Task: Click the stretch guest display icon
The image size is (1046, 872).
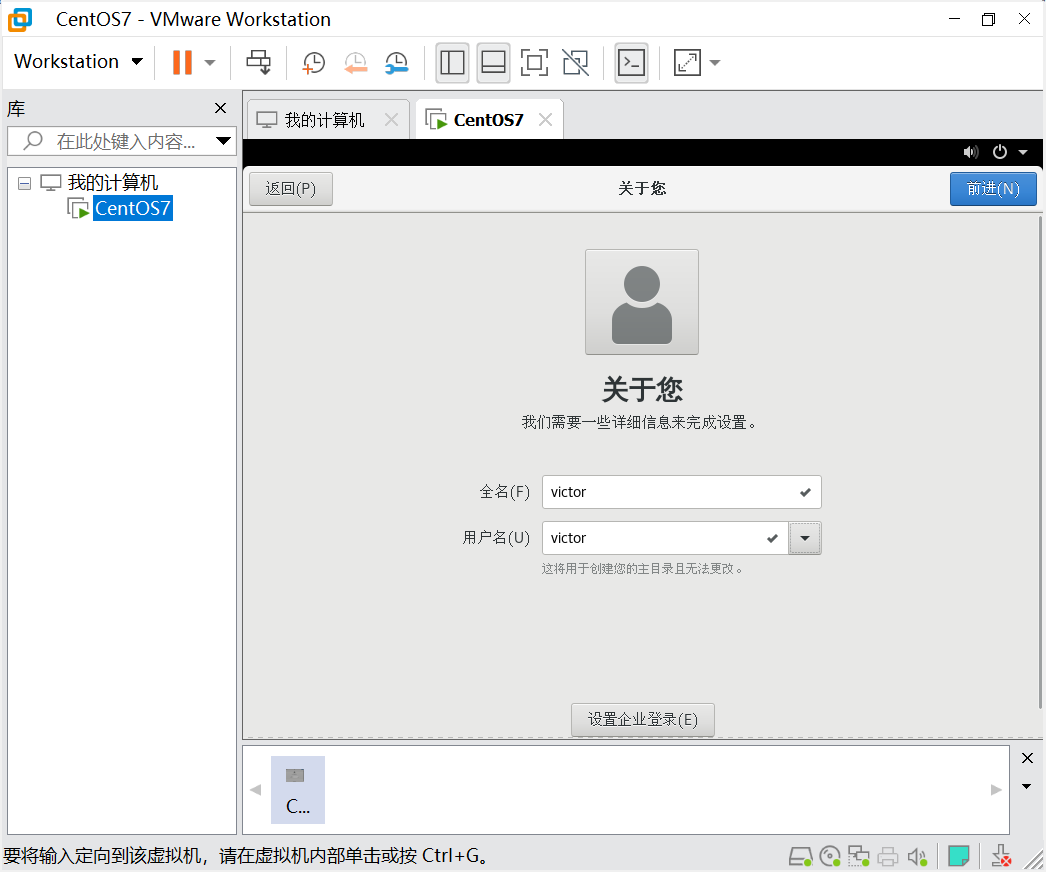Action: coord(687,63)
